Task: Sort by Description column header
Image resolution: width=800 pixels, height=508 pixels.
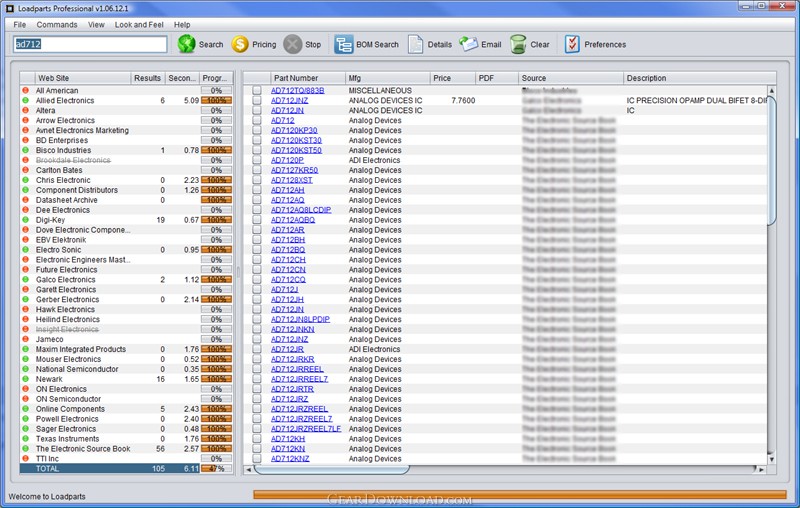Action: point(699,78)
